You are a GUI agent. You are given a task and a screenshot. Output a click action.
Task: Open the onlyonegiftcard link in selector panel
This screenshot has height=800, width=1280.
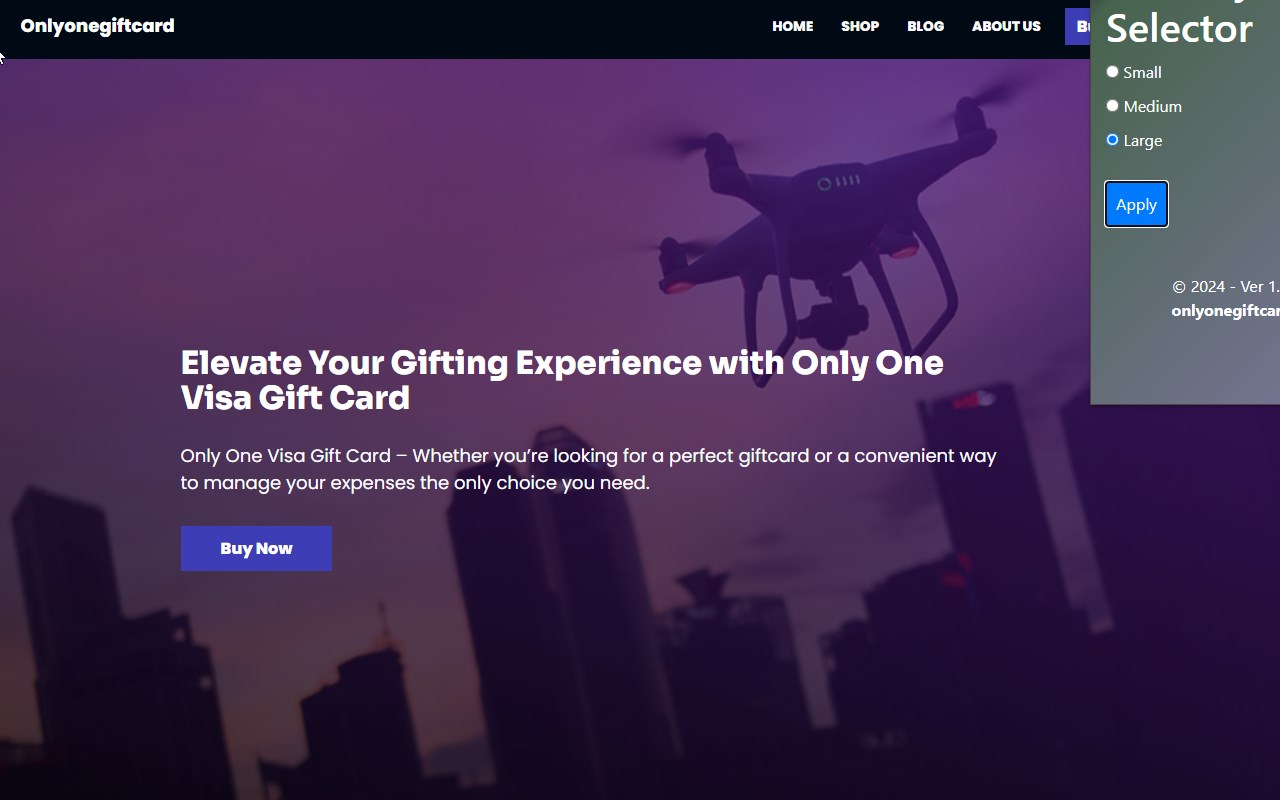[1226, 311]
